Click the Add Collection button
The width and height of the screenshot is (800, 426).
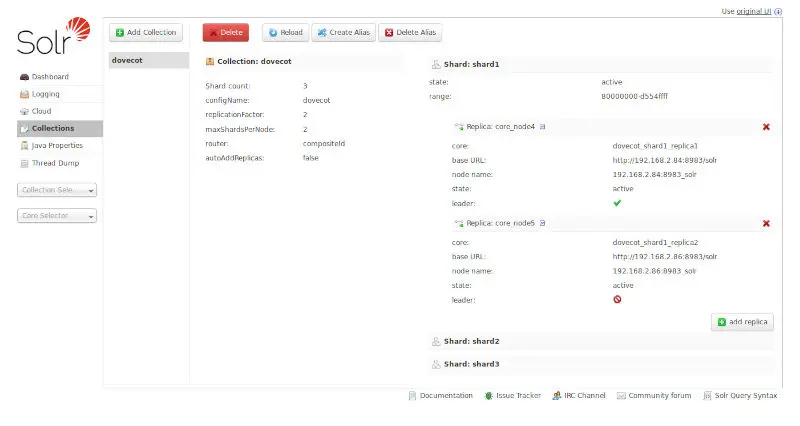click(146, 32)
